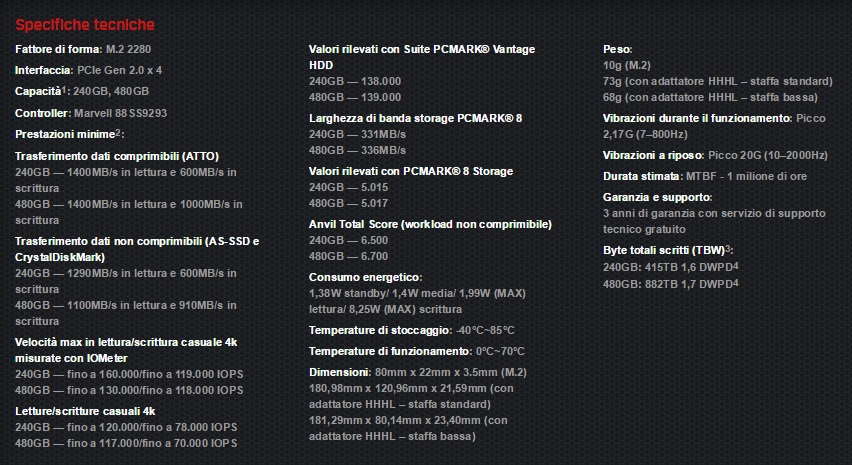Click the Dimensioni label
This screenshot has height=465, width=852.
pyautogui.click(x=340, y=372)
